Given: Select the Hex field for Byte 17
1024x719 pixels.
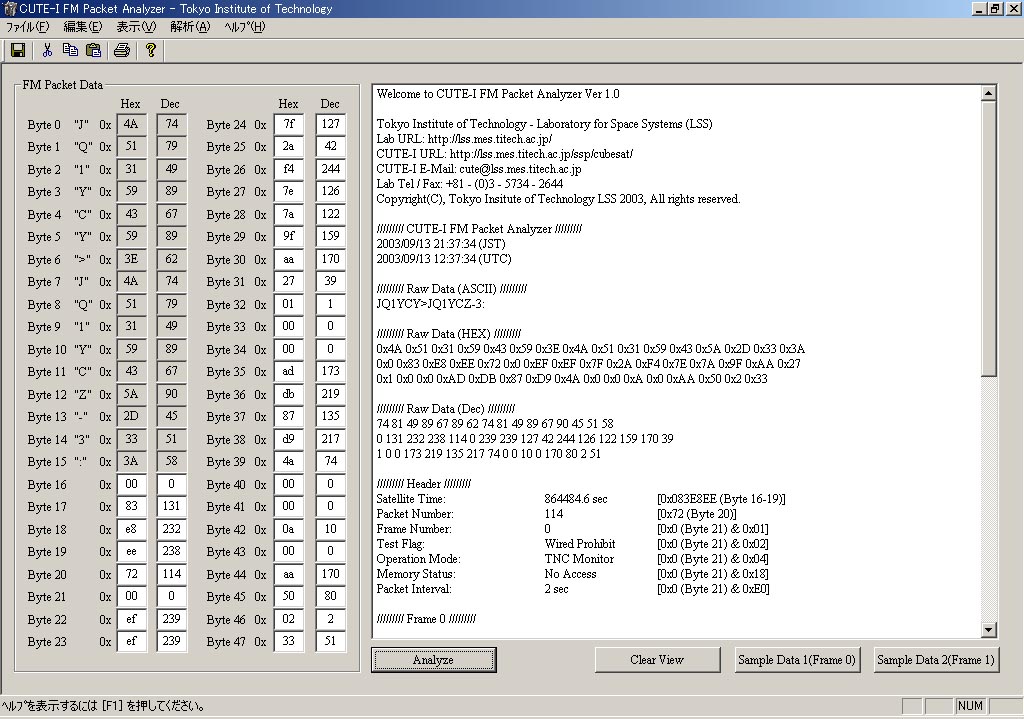Looking at the screenshot, I should pyautogui.click(x=131, y=507).
